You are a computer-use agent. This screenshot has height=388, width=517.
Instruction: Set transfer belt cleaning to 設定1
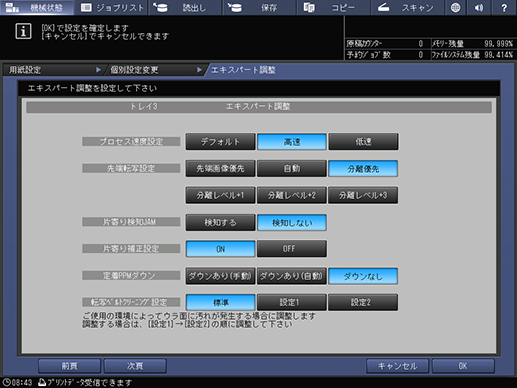click(x=292, y=302)
